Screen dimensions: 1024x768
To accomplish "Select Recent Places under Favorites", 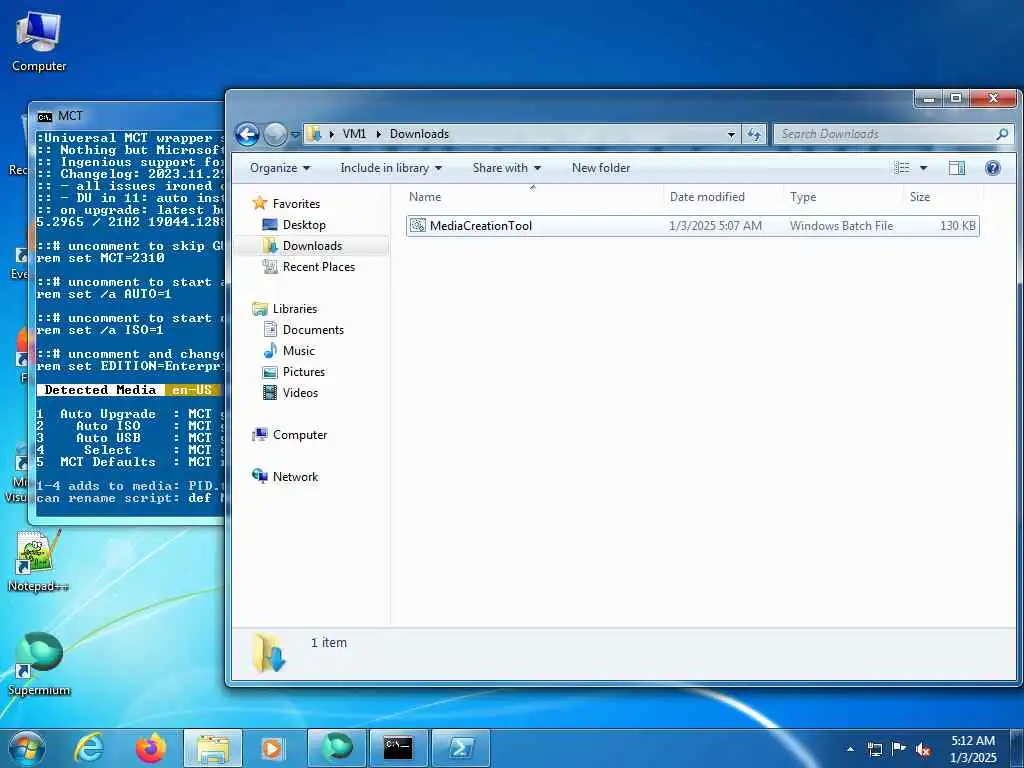I will tap(319, 266).
